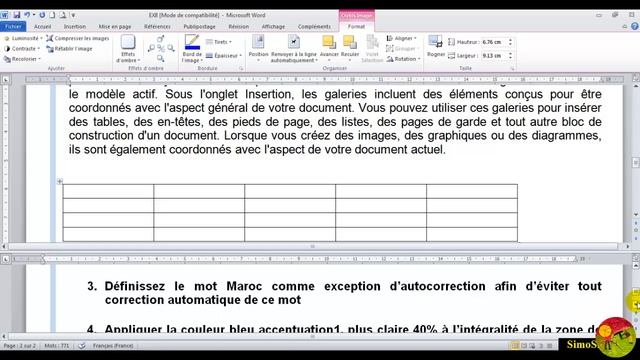This screenshot has width=640, height=360.
Task: Open the Contraste dropdown
Action: 22,49
